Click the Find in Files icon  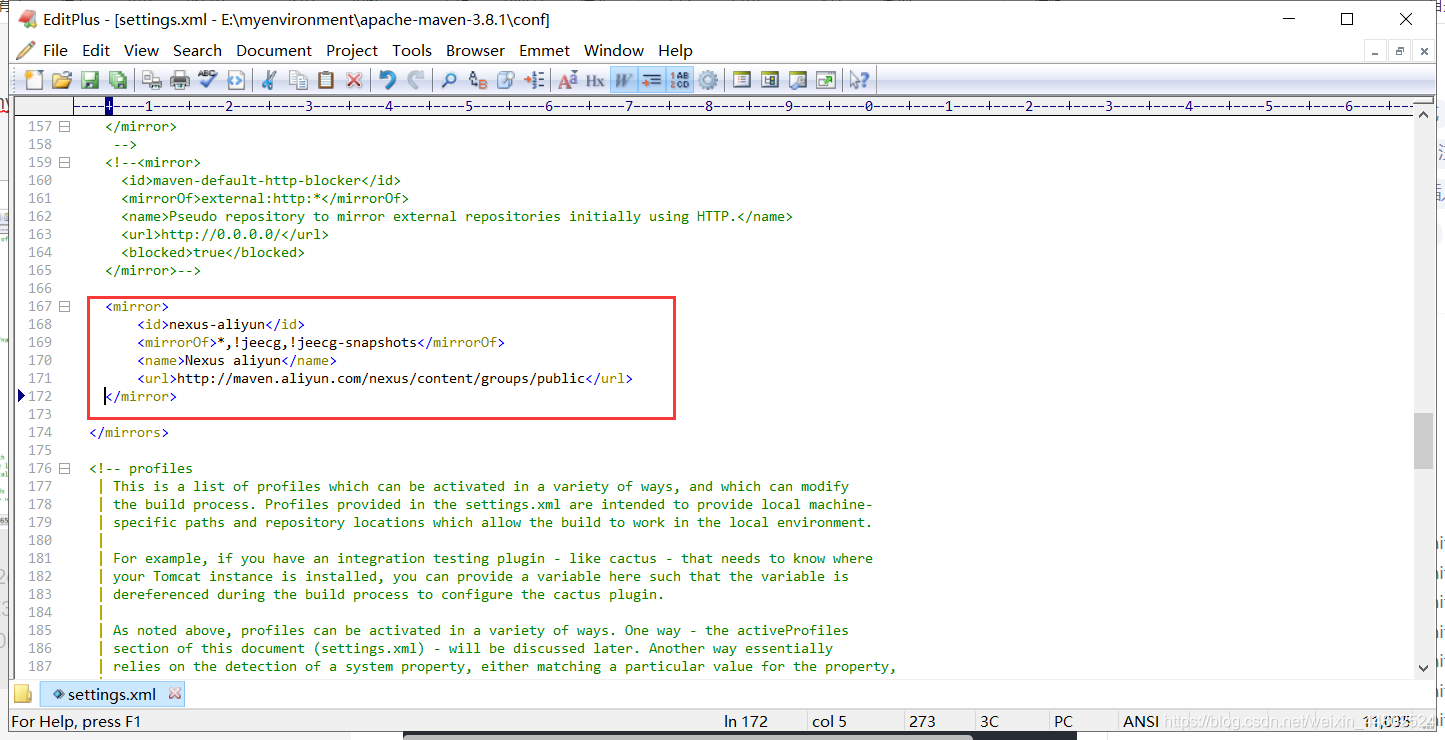click(506, 80)
